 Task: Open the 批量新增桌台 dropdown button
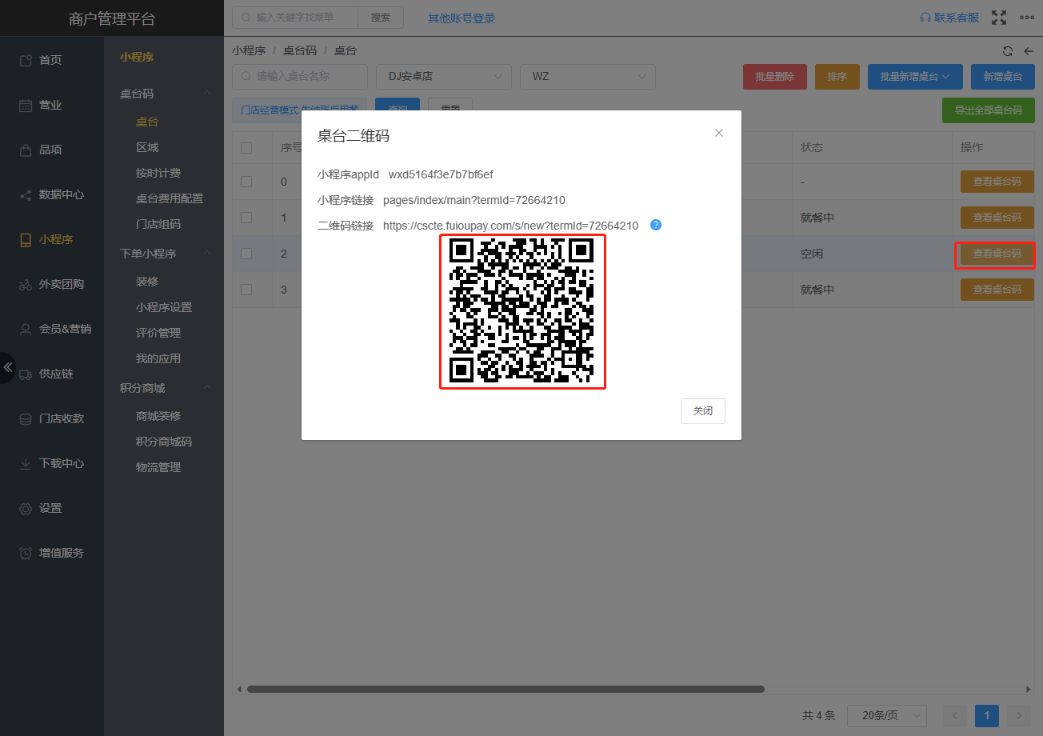click(915, 77)
